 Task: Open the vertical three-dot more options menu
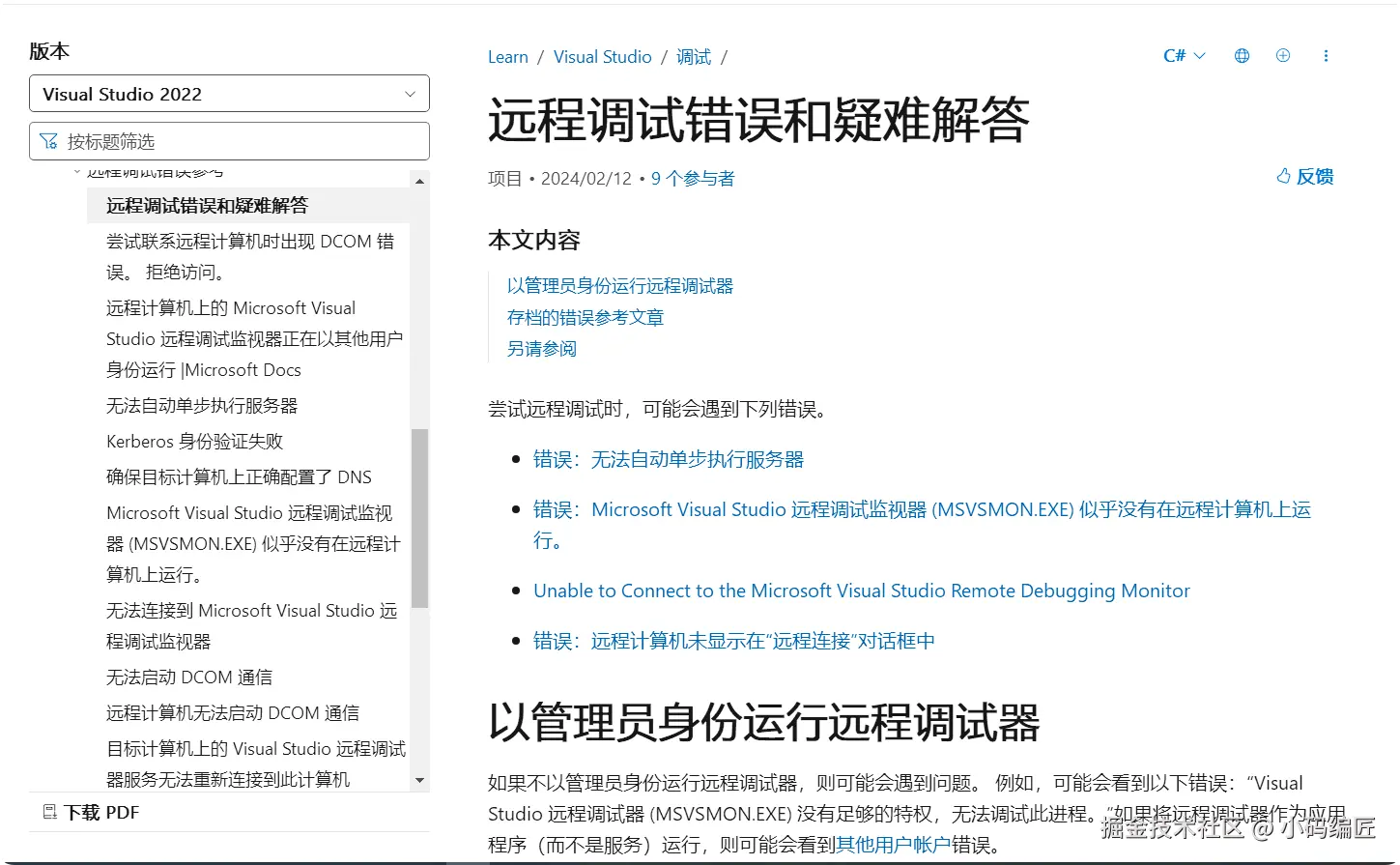click(1326, 56)
